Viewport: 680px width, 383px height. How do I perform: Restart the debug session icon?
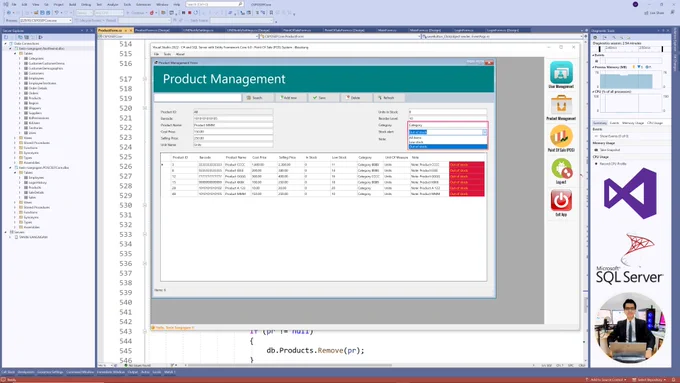click(196, 13)
